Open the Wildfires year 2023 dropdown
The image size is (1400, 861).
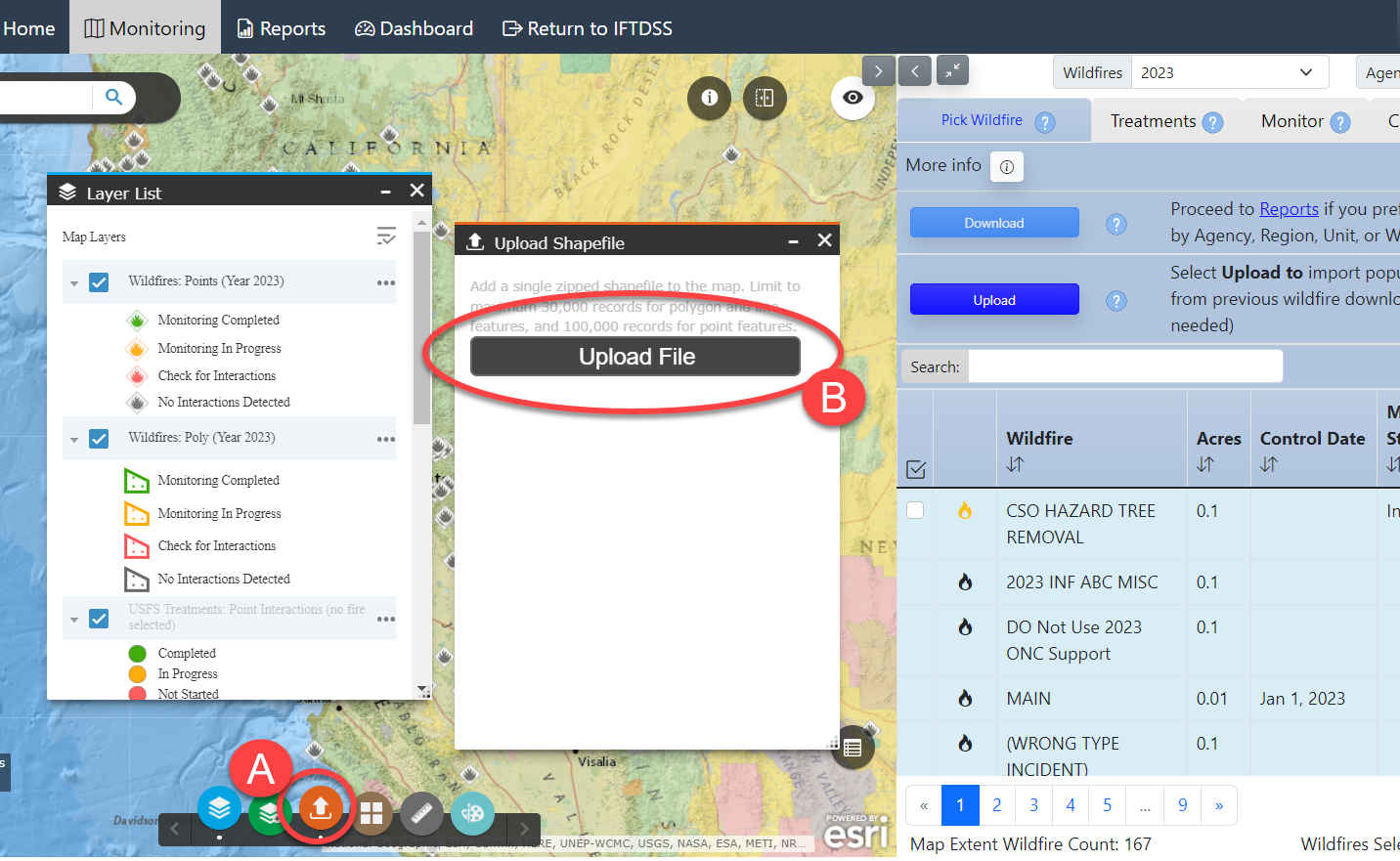tap(1230, 72)
